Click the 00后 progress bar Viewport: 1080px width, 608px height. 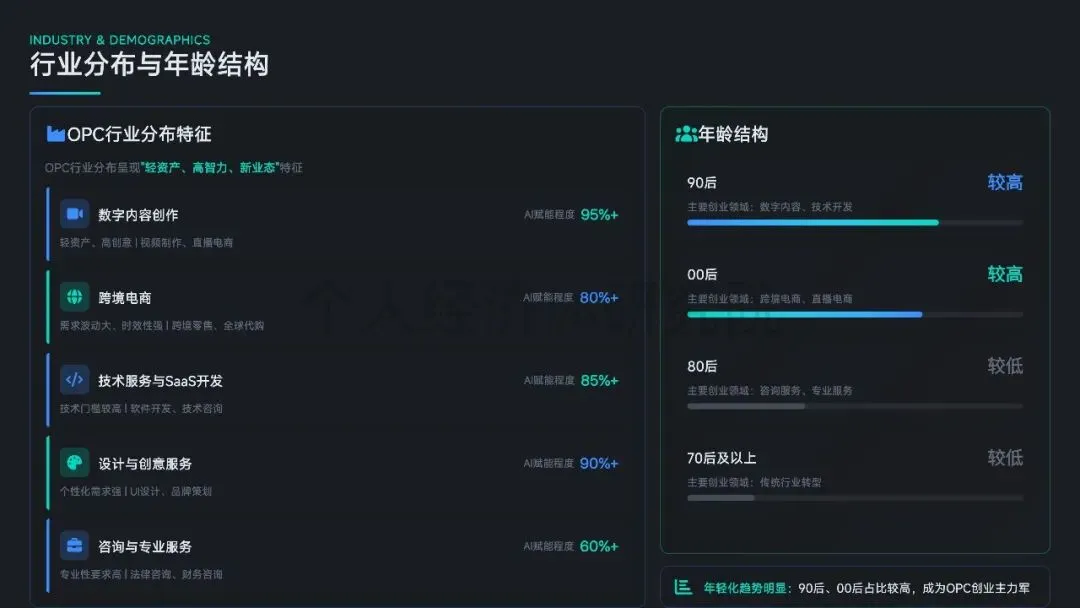click(x=855, y=315)
